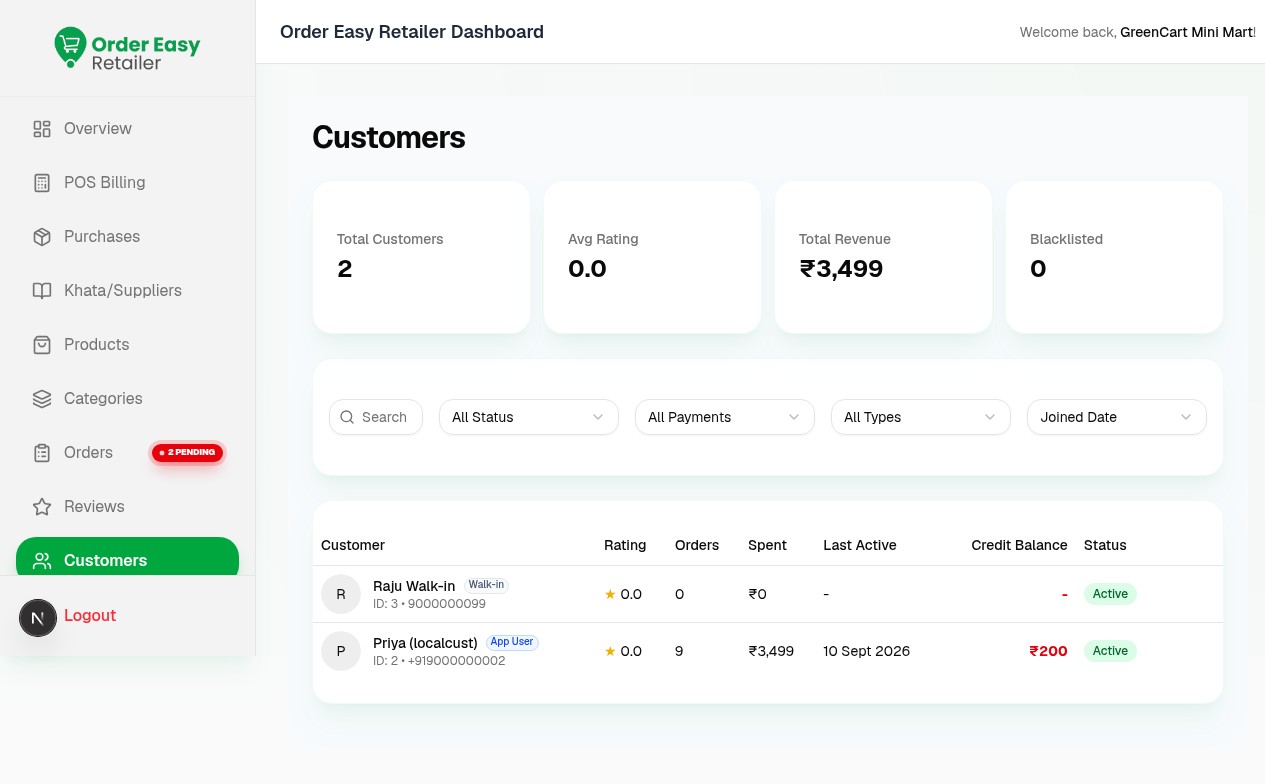Click the Active status badge for Priya

click(1110, 651)
